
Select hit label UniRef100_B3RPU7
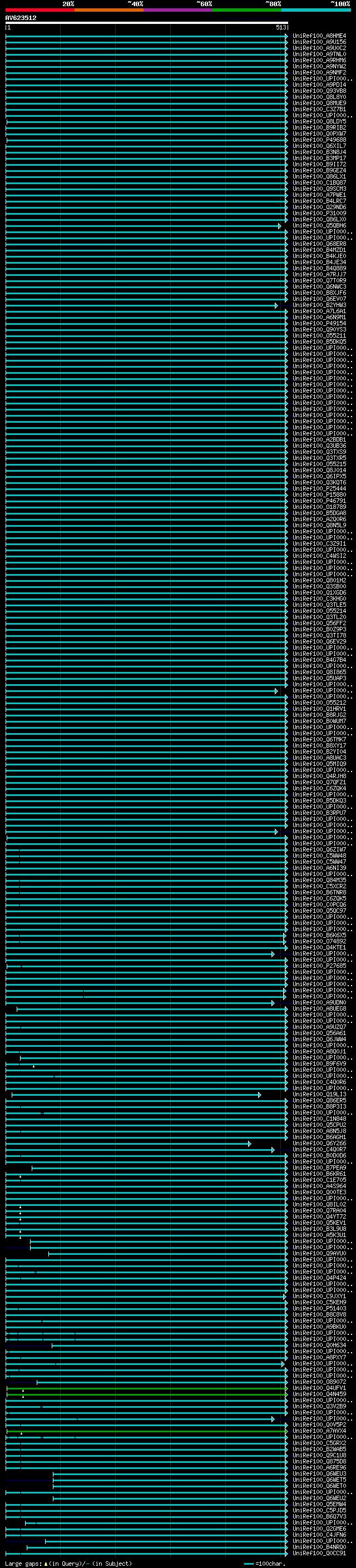pyautogui.click(x=319, y=813)
